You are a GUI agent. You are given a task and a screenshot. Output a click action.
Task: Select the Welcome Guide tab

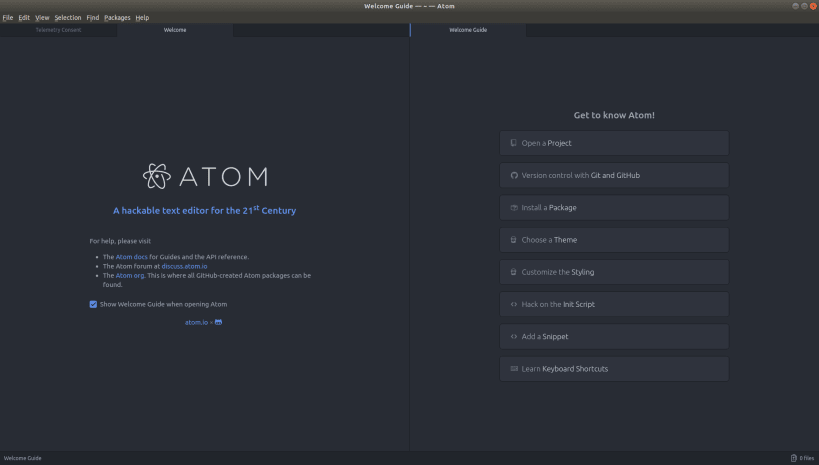tap(468, 30)
